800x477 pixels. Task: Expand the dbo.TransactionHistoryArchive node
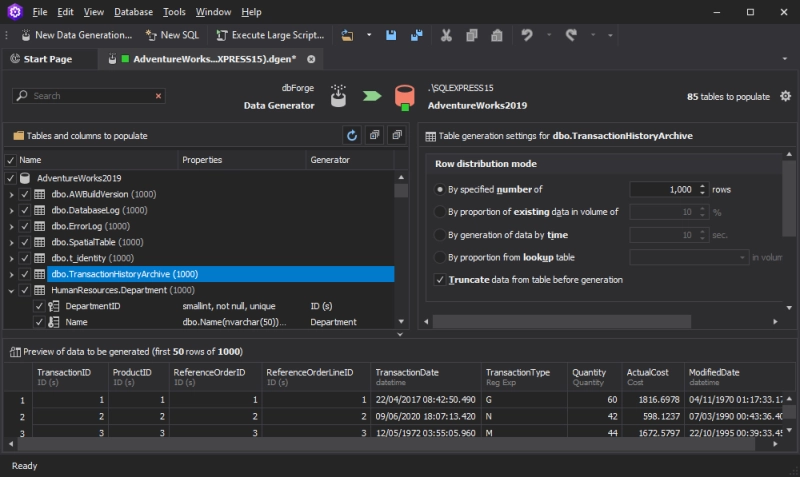[x=11, y=274]
